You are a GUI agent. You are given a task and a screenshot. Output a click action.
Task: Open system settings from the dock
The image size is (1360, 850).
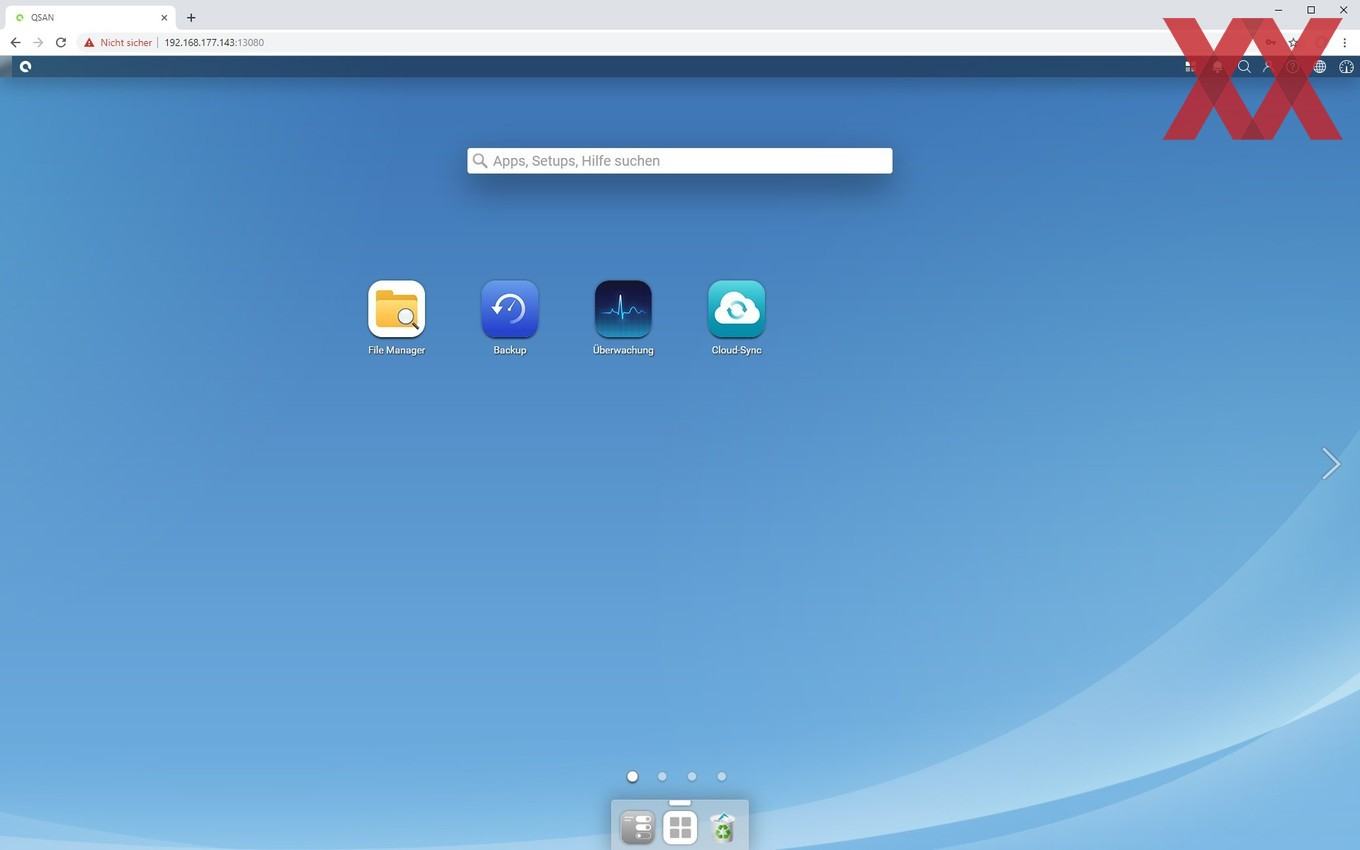pyautogui.click(x=637, y=828)
